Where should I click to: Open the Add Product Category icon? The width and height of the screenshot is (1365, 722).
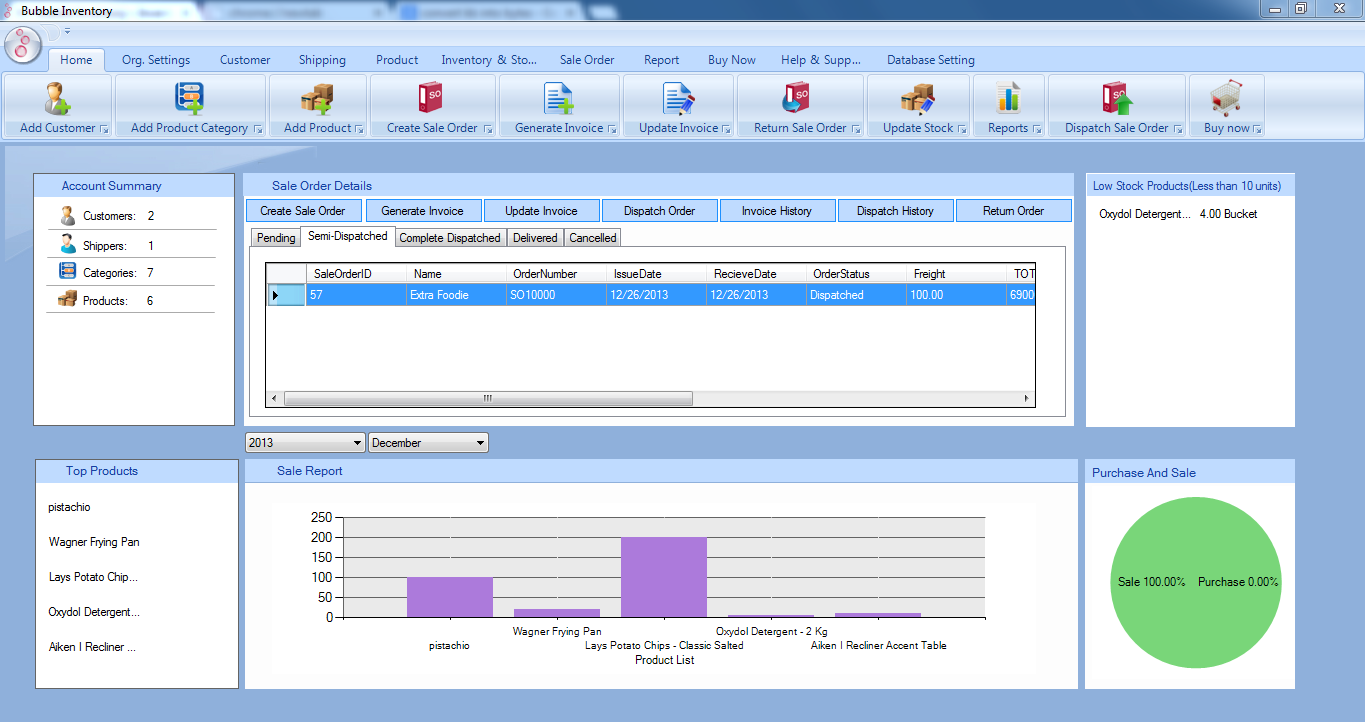189,99
